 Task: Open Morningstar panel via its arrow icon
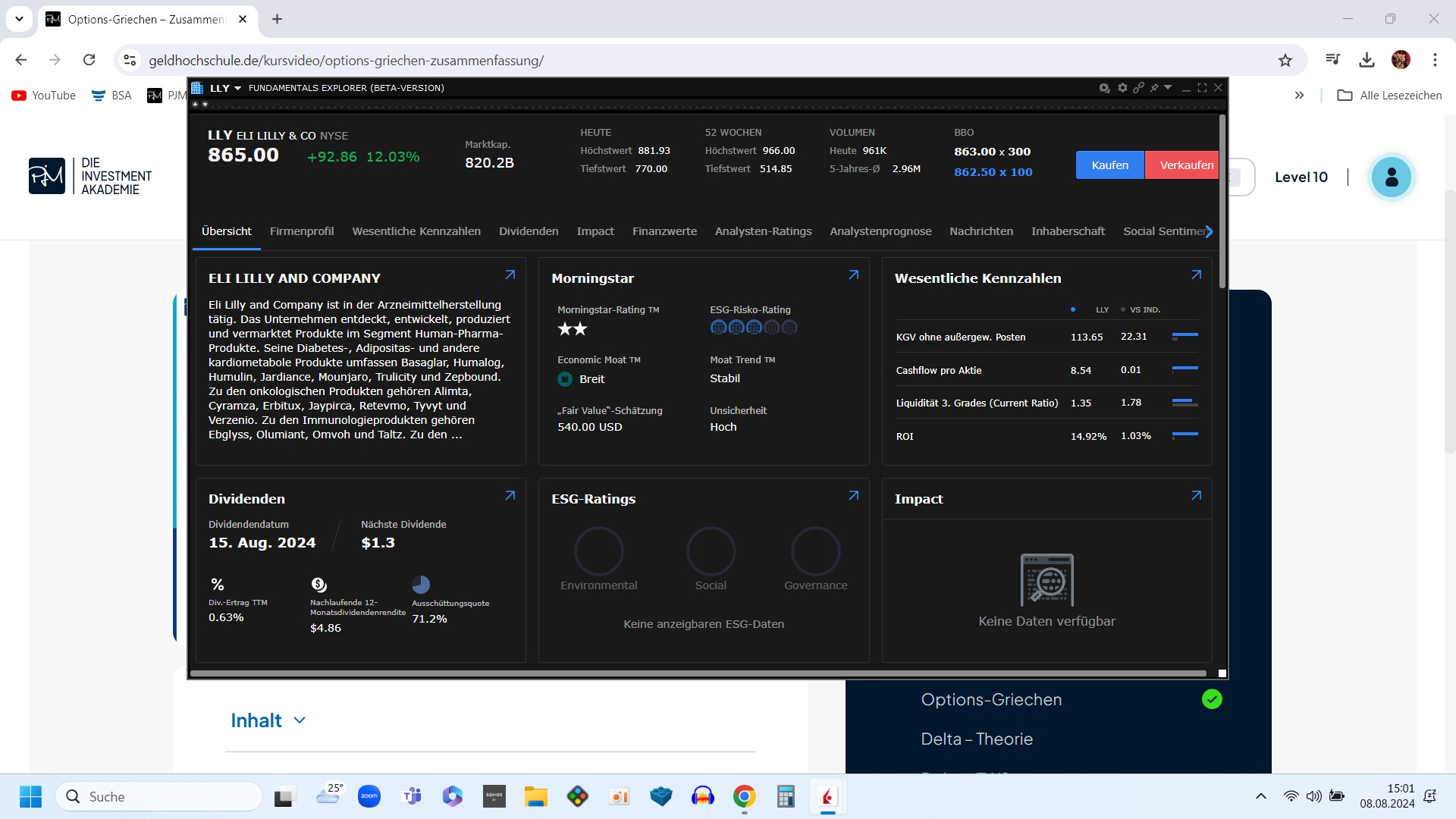853,275
